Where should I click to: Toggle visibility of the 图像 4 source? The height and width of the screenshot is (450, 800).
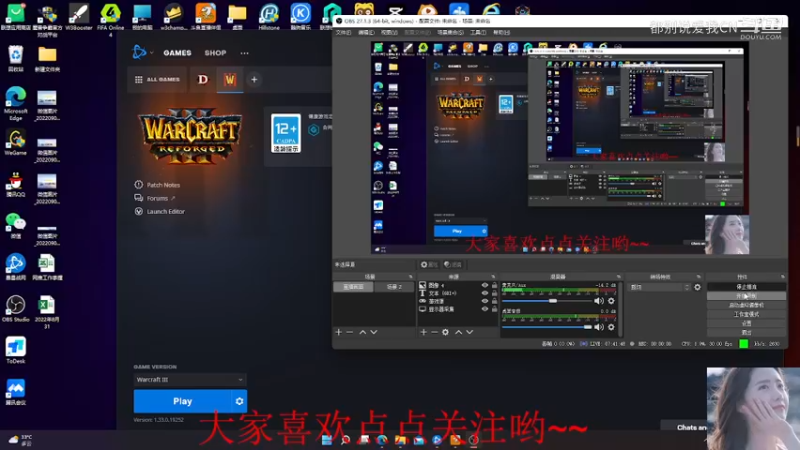click(x=485, y=285)
